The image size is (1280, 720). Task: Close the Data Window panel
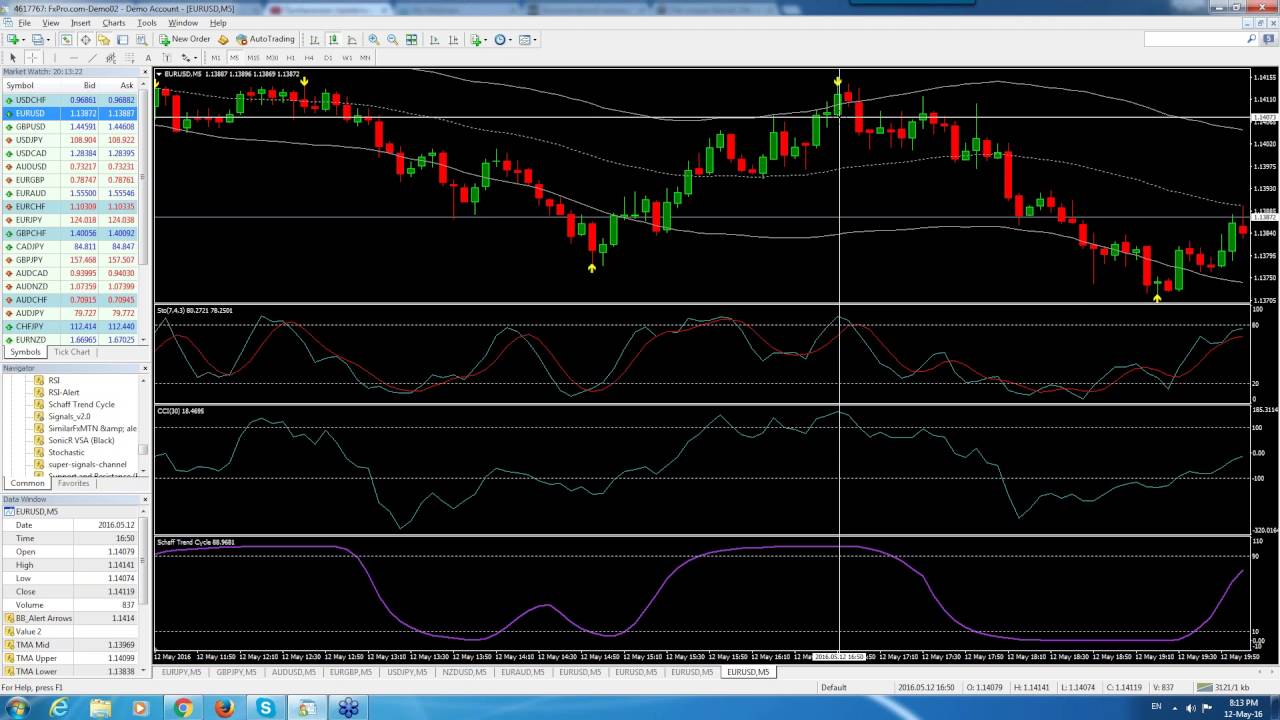point(145,499)
